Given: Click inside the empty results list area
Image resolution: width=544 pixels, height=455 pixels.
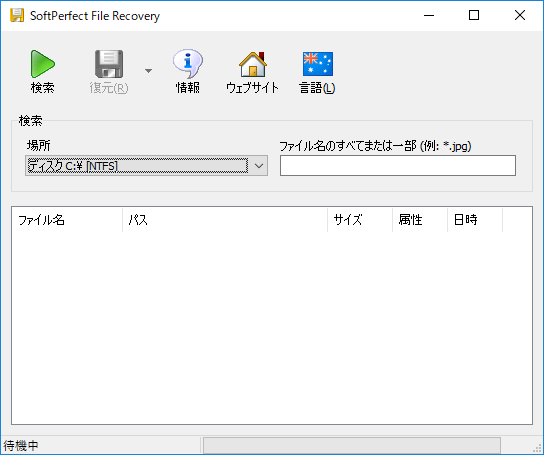Looking at the screenshot, I should click(272, 327).
